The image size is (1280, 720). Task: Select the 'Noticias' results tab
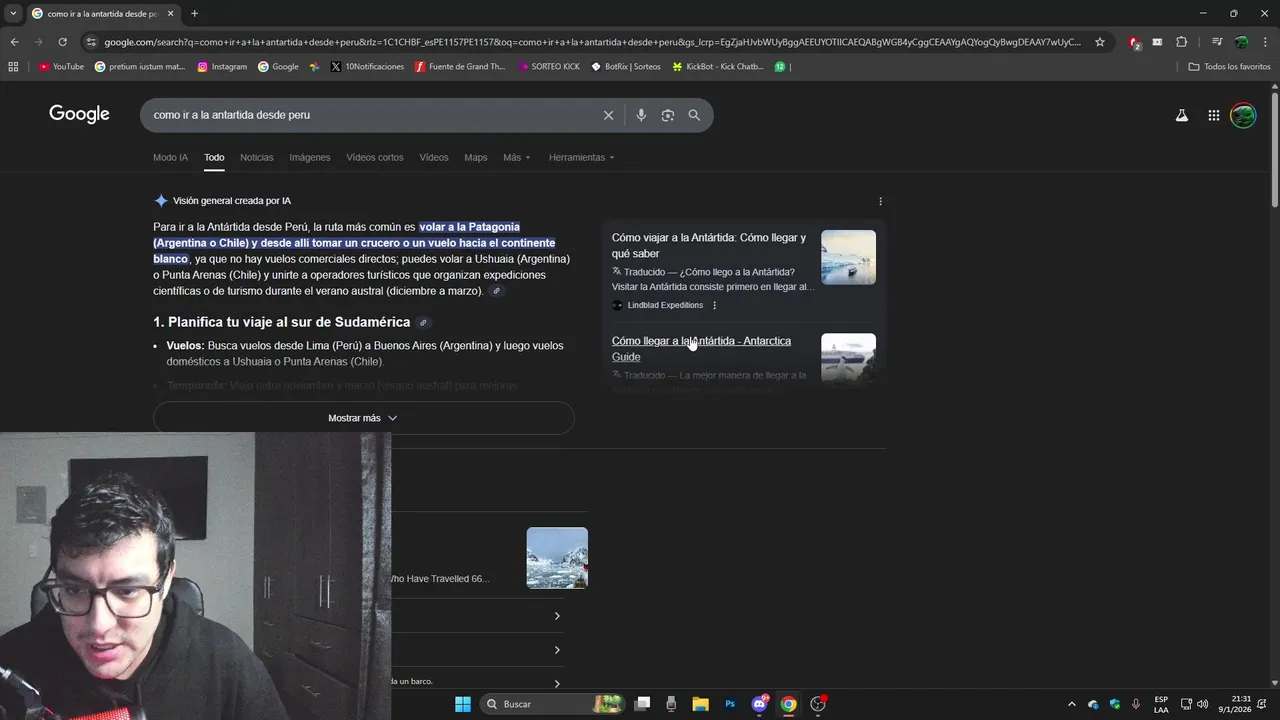point(256,157)
